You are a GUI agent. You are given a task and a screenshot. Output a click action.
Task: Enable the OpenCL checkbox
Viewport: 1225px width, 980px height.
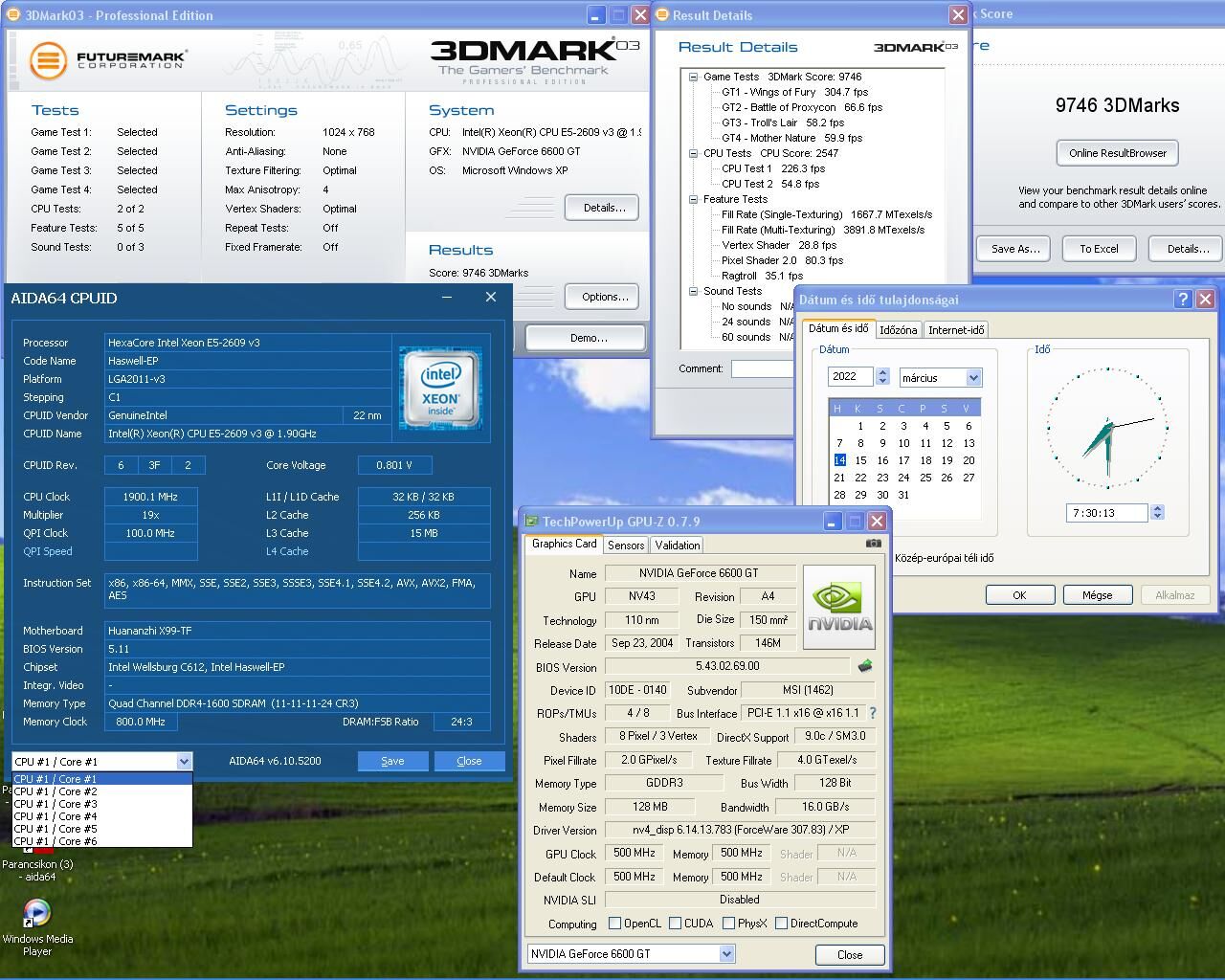click(615, 924)
